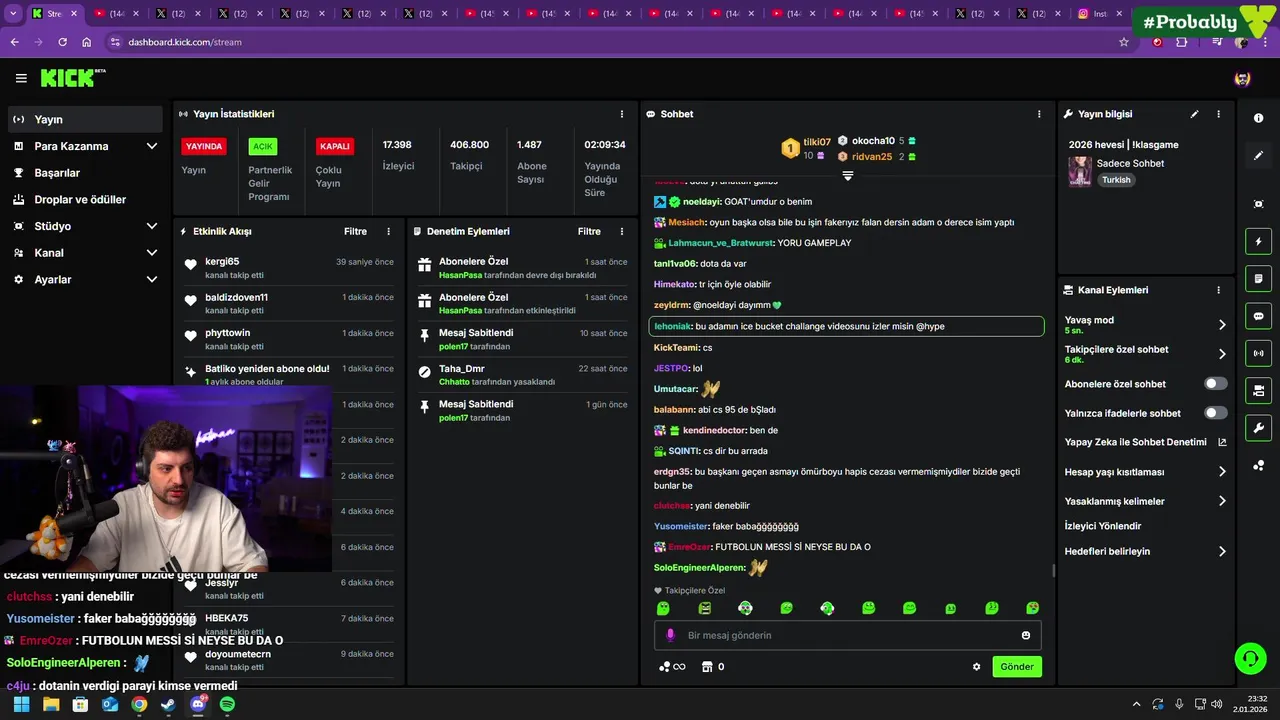
Task: Open the hamburger menu beside Kick logo
Action: (21, 78)
